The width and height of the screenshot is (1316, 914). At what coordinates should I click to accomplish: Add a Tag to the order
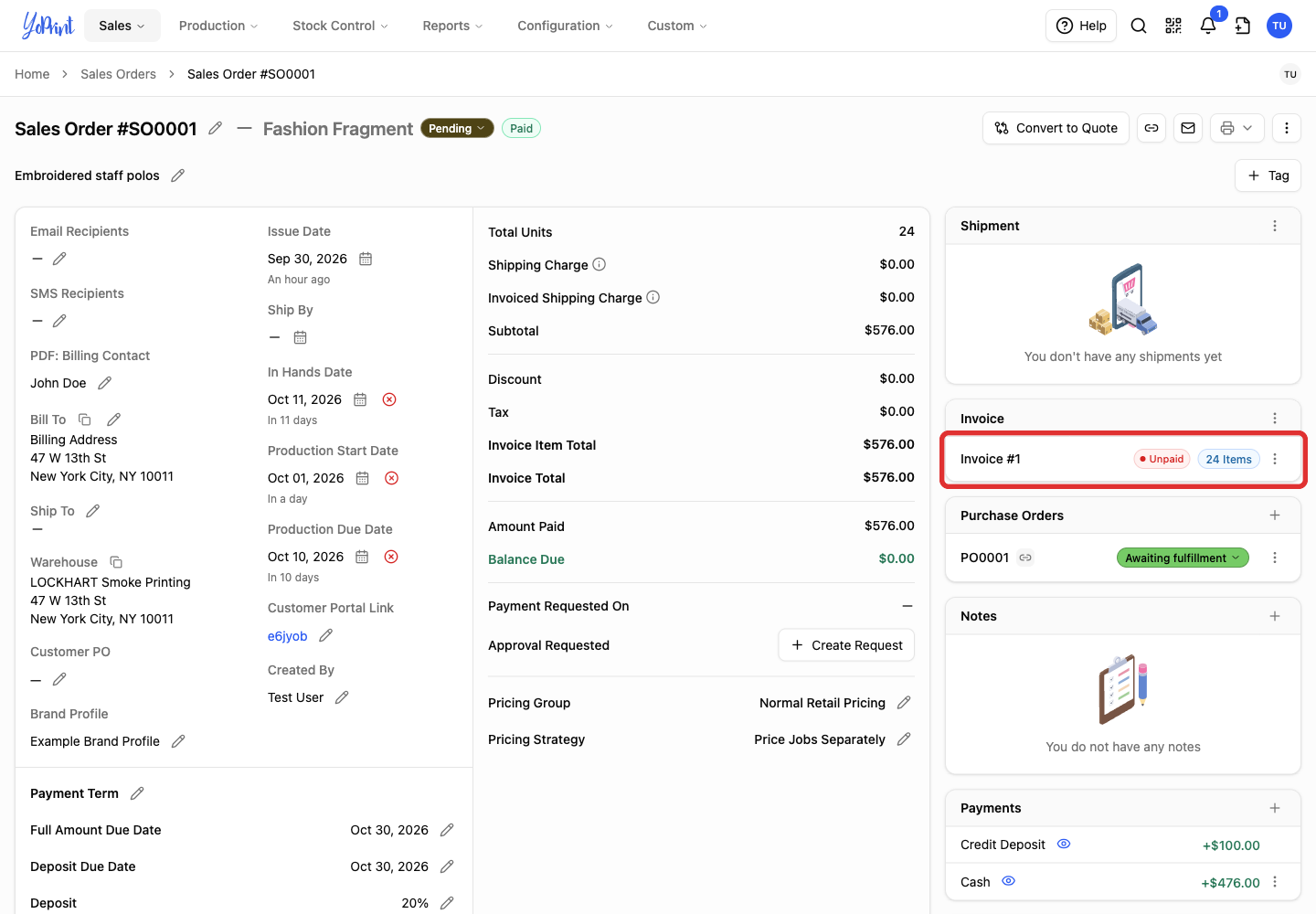pyautogui.click(x=1268, y=175)
